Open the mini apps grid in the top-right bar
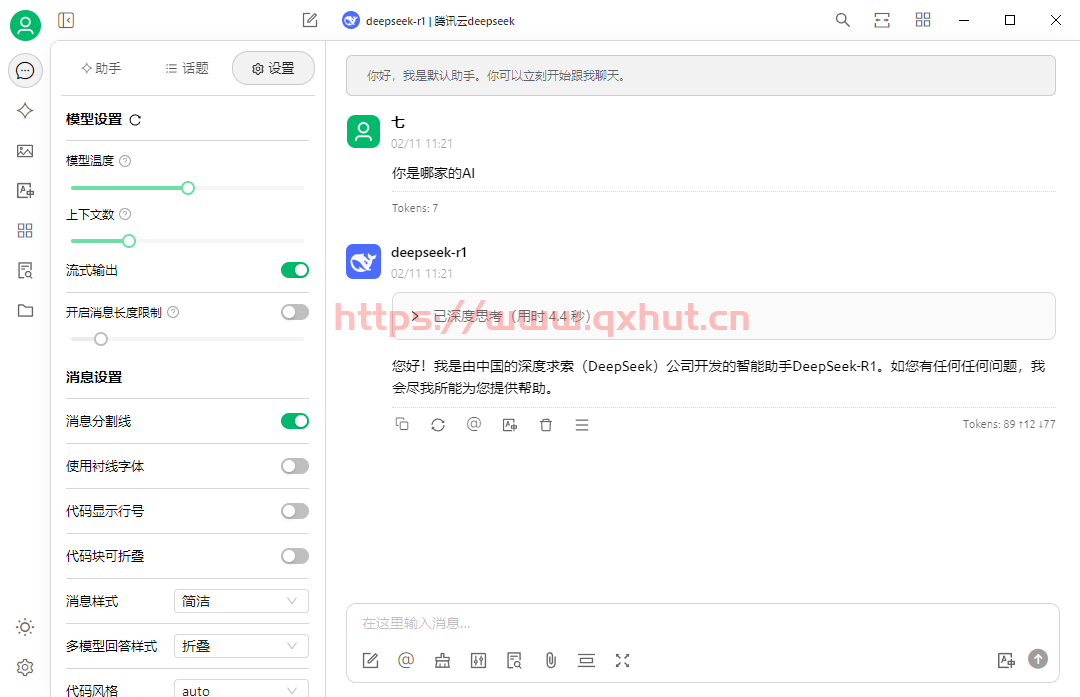 (923, 20)
